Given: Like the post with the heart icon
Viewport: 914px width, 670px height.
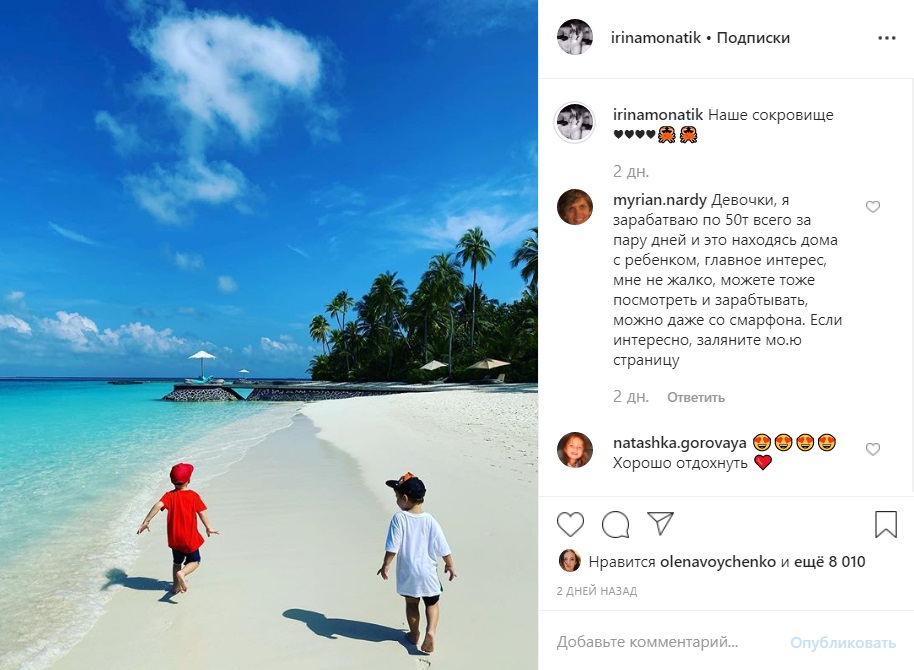Looking at the screenshot, I should pyautogui.click(x=570, y=524).
